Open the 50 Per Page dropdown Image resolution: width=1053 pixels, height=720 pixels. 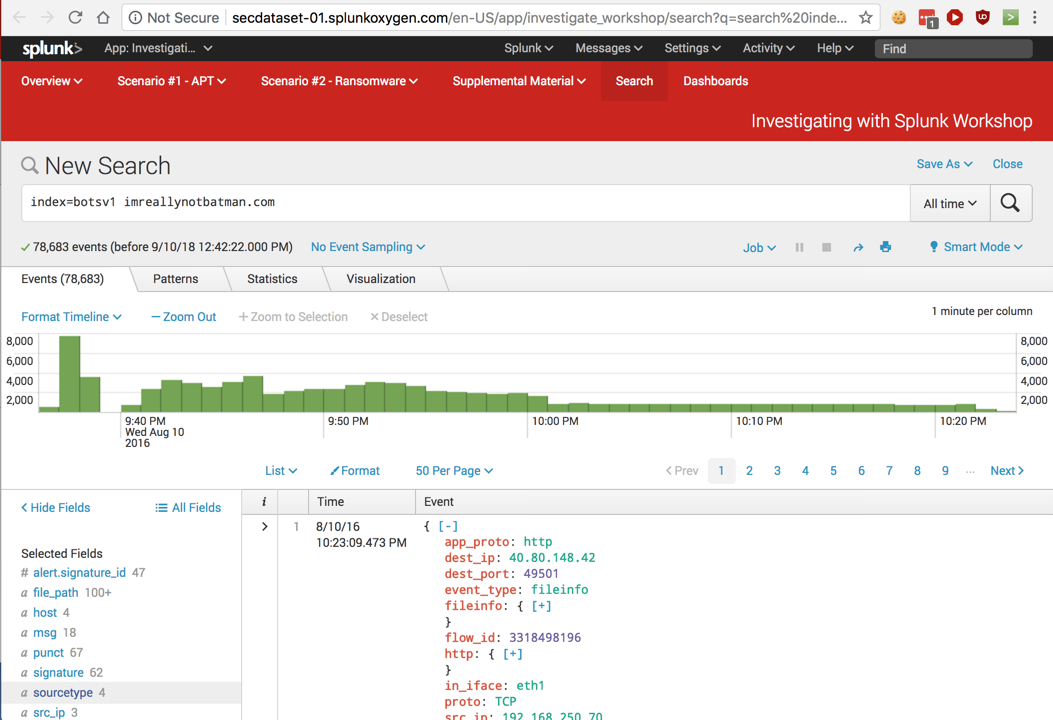click(454, 471)
